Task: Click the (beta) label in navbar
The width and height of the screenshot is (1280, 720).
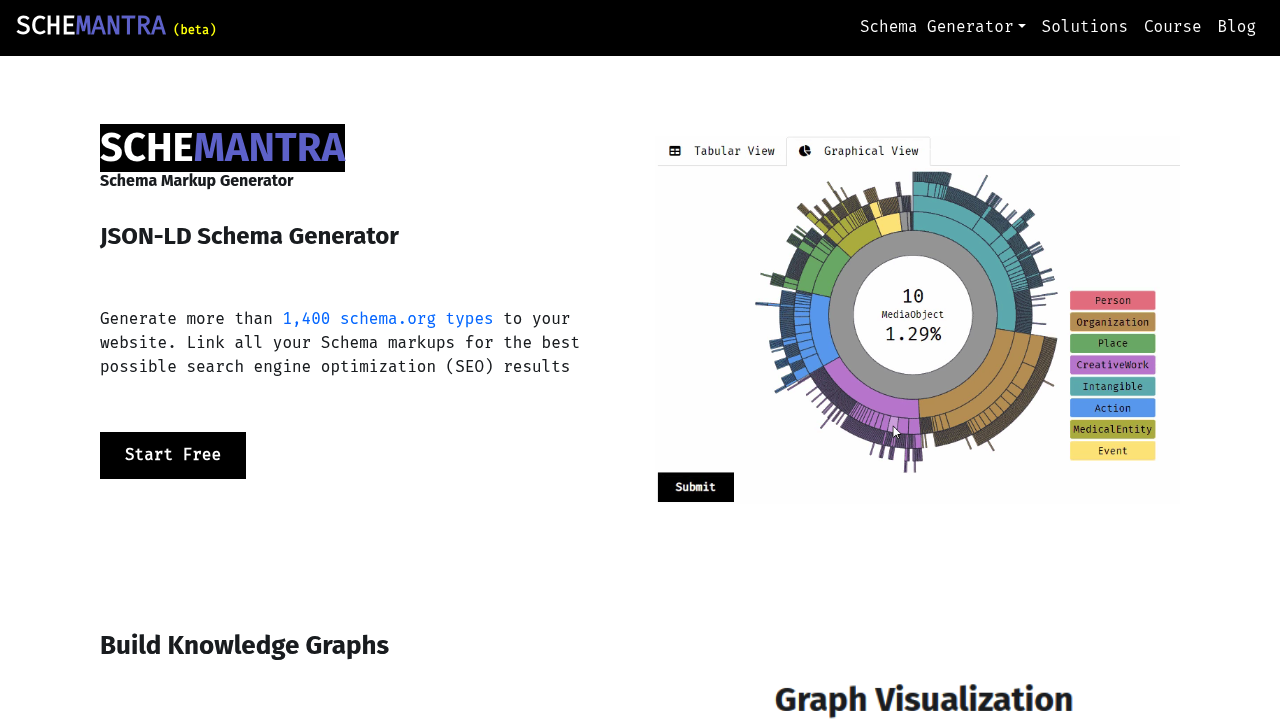Action: [195, 30]
